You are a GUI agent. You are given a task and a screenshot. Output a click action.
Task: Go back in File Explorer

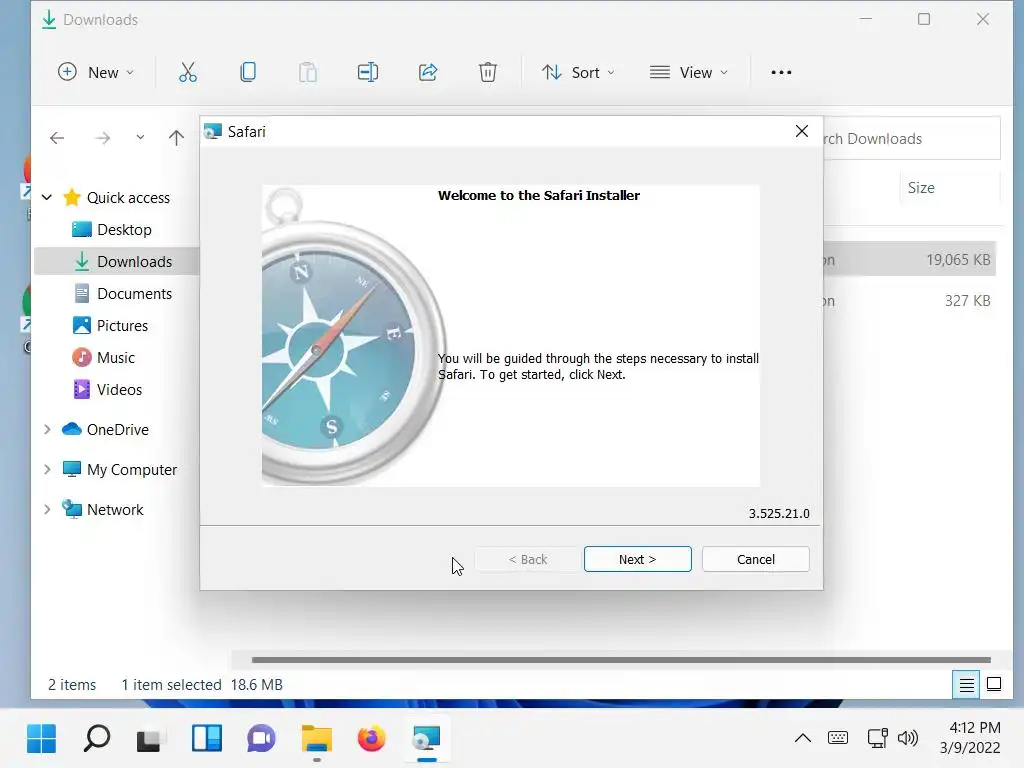(57, 138)
